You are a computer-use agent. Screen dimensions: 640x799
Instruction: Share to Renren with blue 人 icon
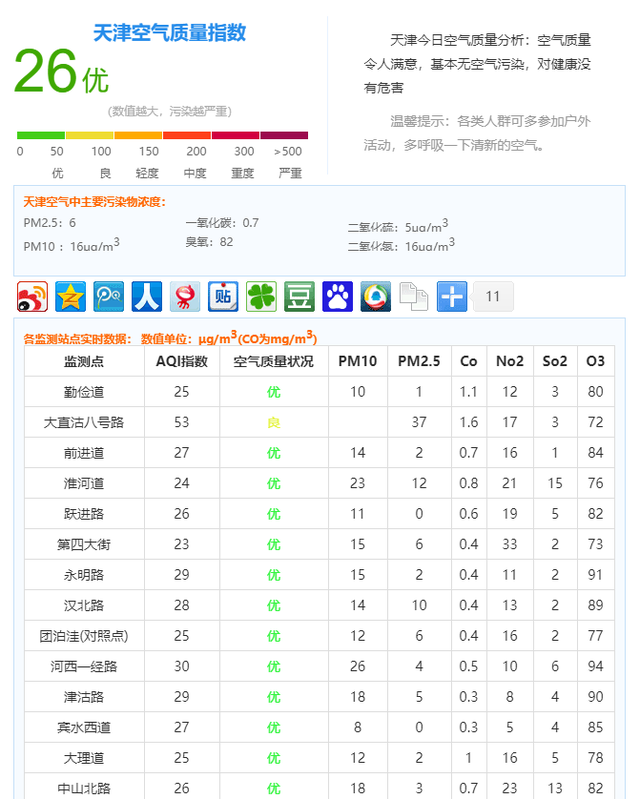click(147, 297)
